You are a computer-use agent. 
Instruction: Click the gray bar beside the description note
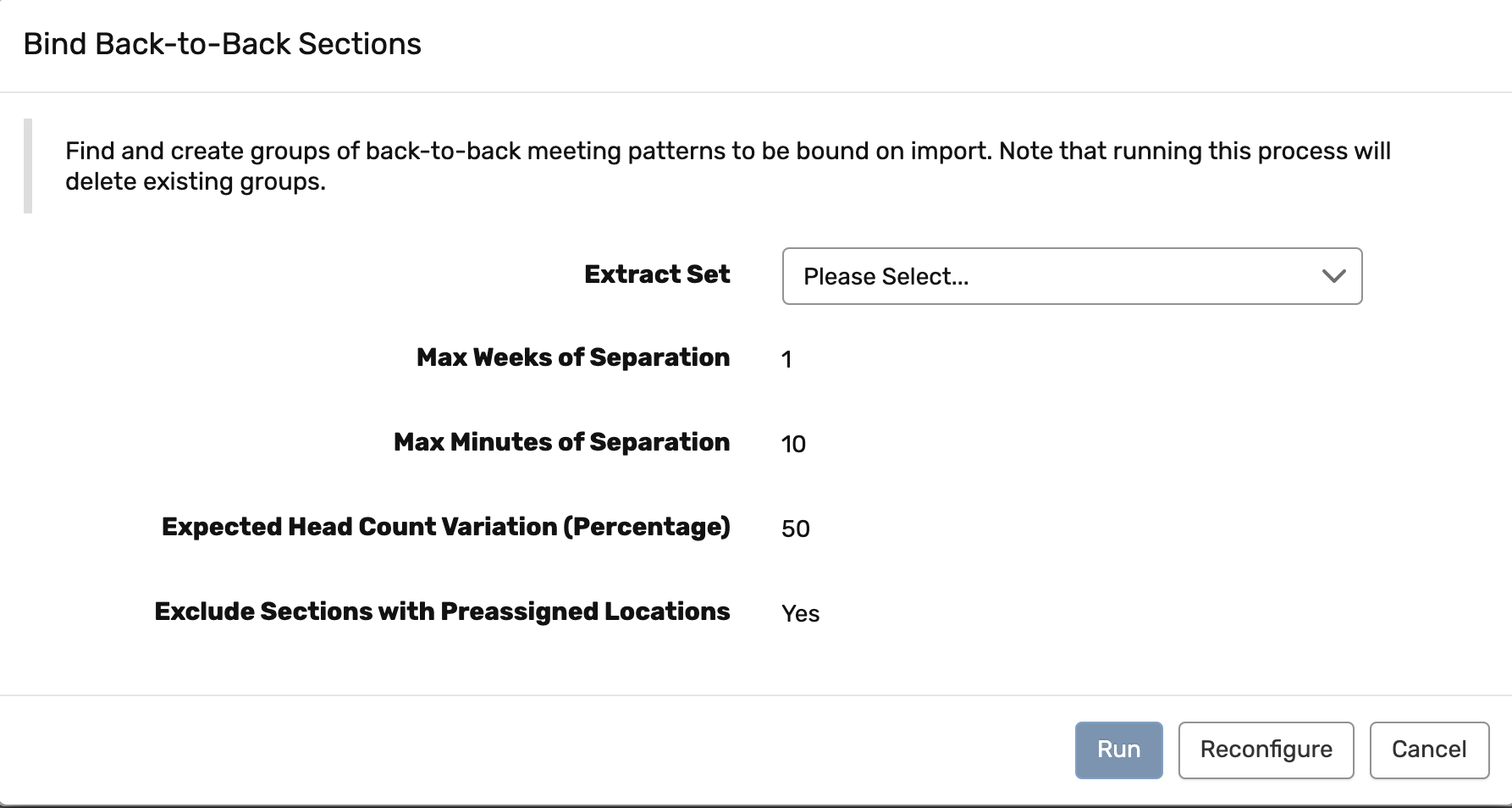28,166
